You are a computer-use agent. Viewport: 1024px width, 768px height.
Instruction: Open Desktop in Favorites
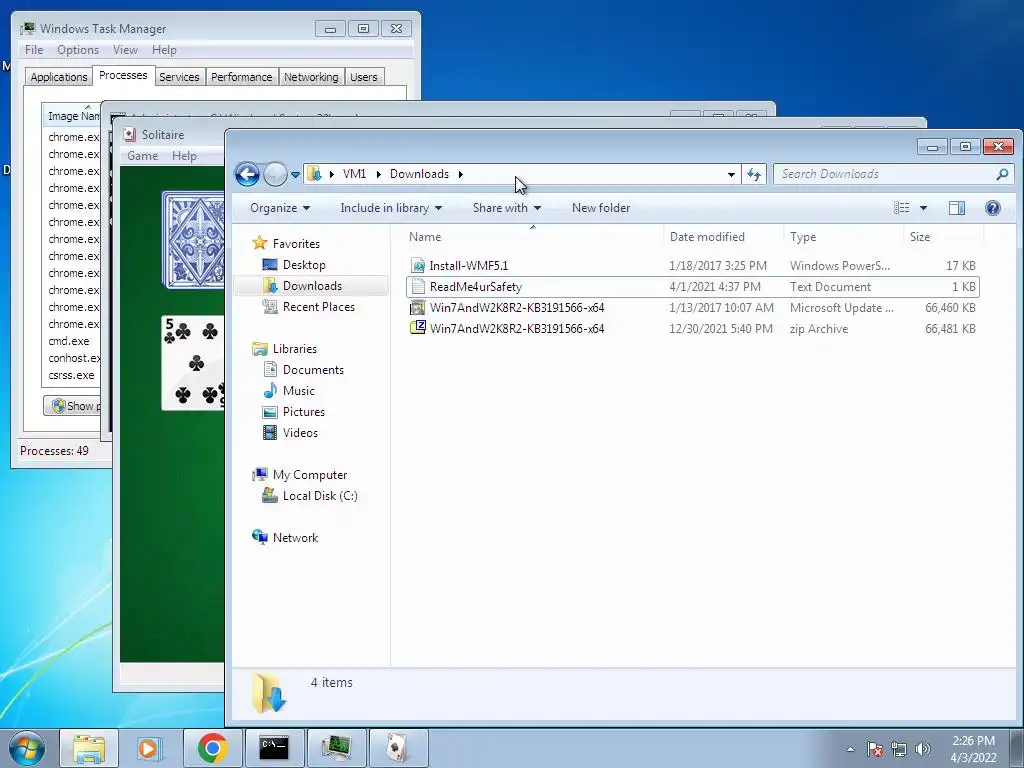(304, 264)
